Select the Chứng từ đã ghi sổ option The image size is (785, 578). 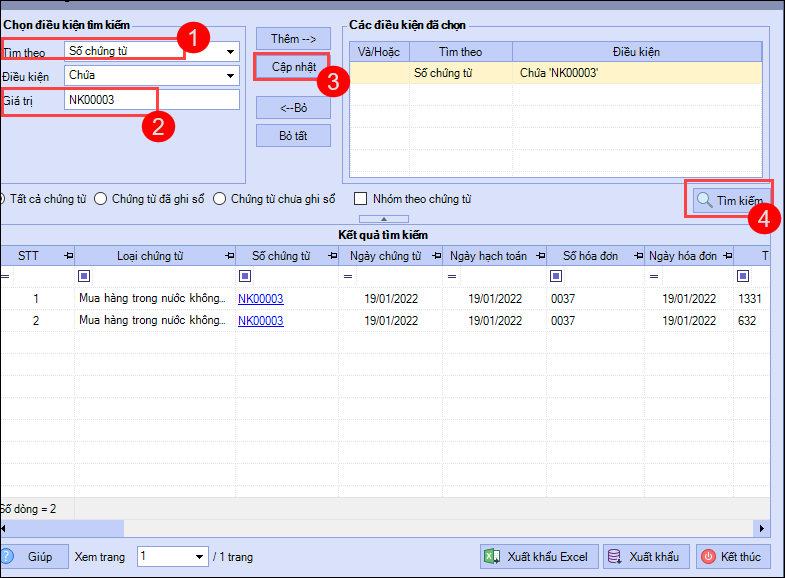[101, 199]
